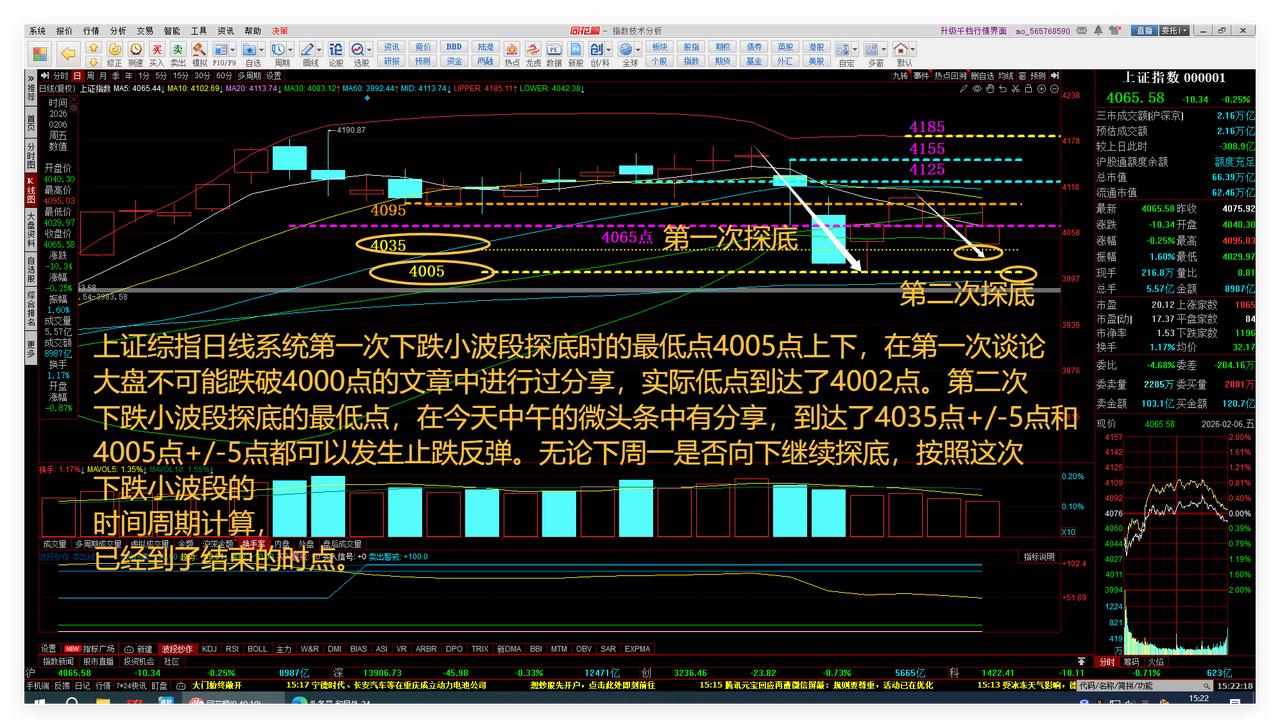This screenshot has height=728, width=1280.
Task: Toggle the 月 monthly period button
Action: click(103, 76)
